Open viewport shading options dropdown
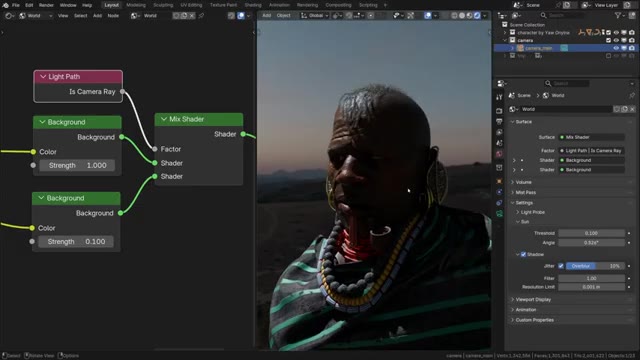640x360 pixels. [x=484, y=16]
